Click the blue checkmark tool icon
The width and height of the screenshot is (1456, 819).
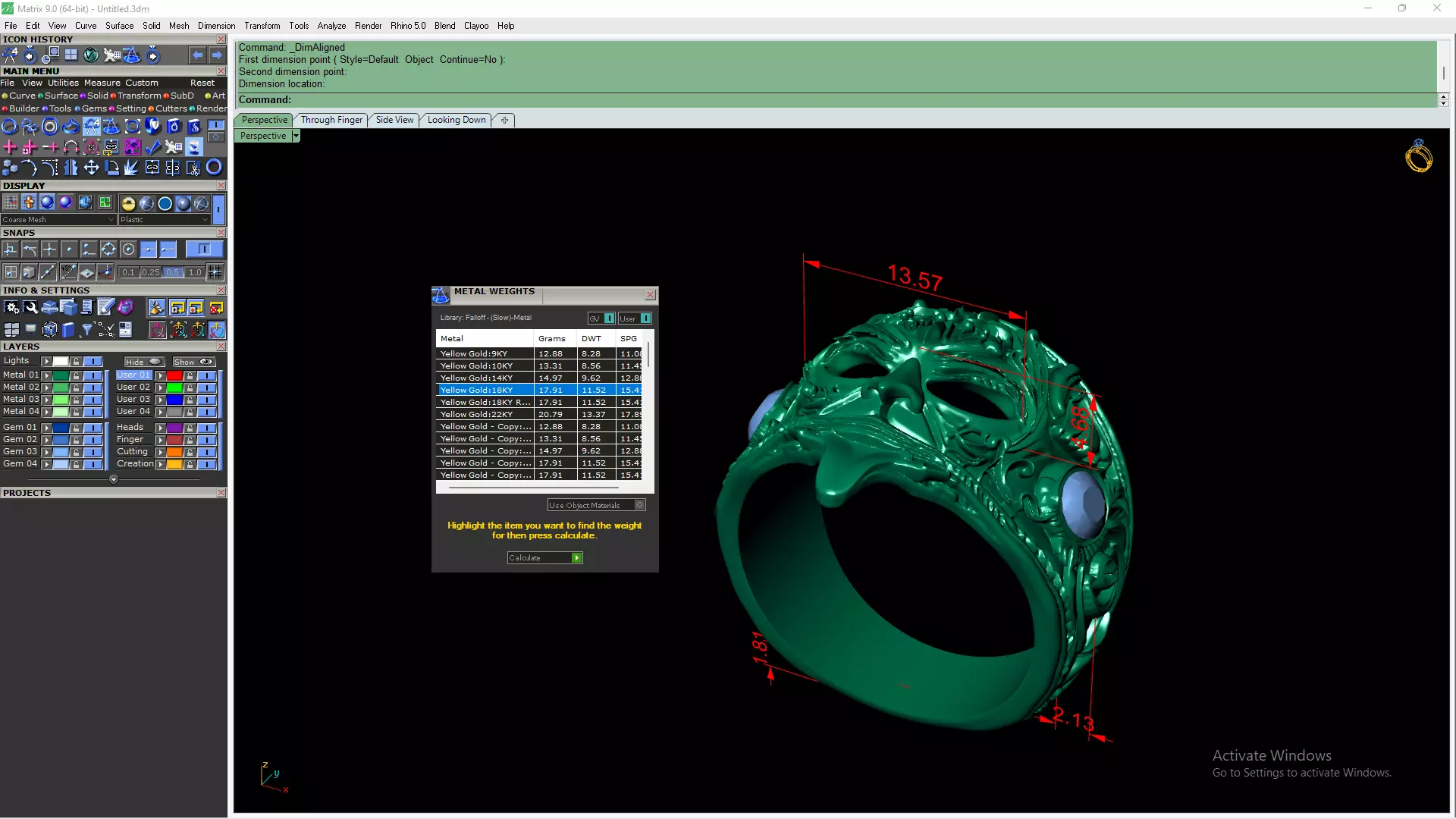tap(153, 146)
